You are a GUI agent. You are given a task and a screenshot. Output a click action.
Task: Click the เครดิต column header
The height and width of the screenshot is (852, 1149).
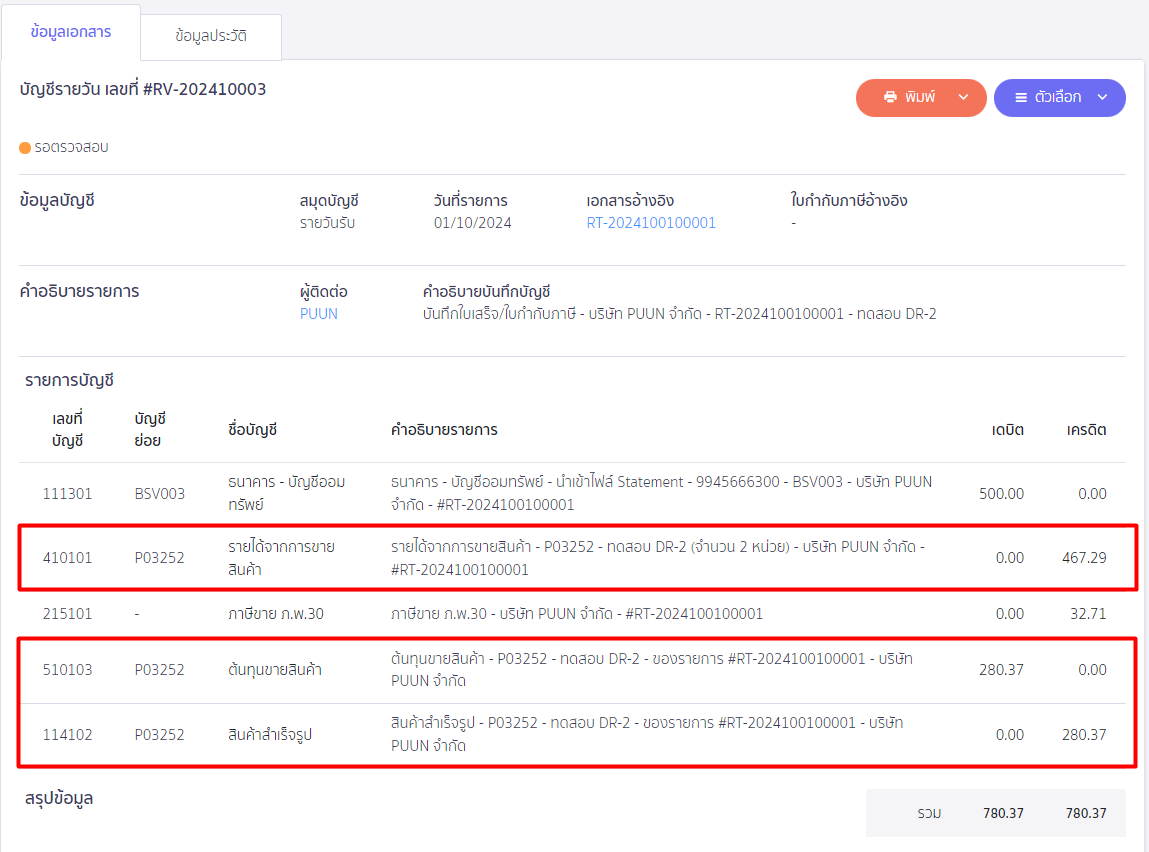point(1086,430)
